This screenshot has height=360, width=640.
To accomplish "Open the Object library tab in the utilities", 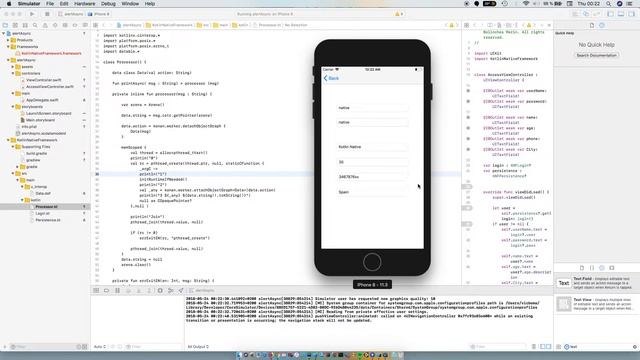I will point(602,268).
